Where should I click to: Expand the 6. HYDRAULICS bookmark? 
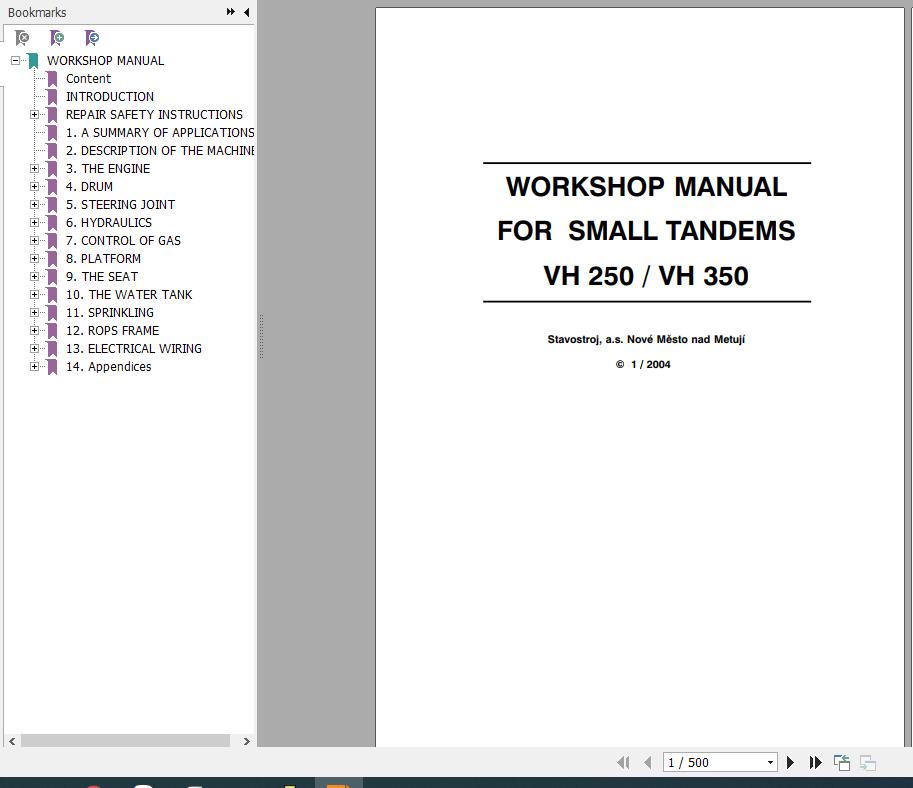tap(34, 222)
